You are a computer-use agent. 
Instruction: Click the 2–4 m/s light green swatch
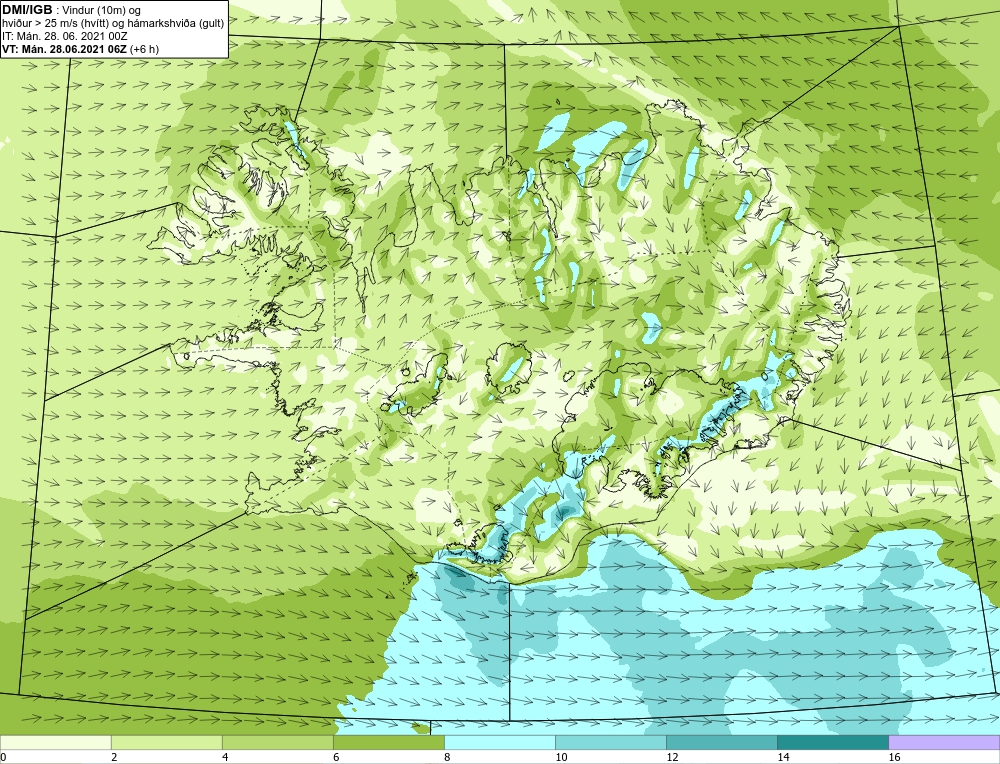pyautogui.click(x=167, y=742)
